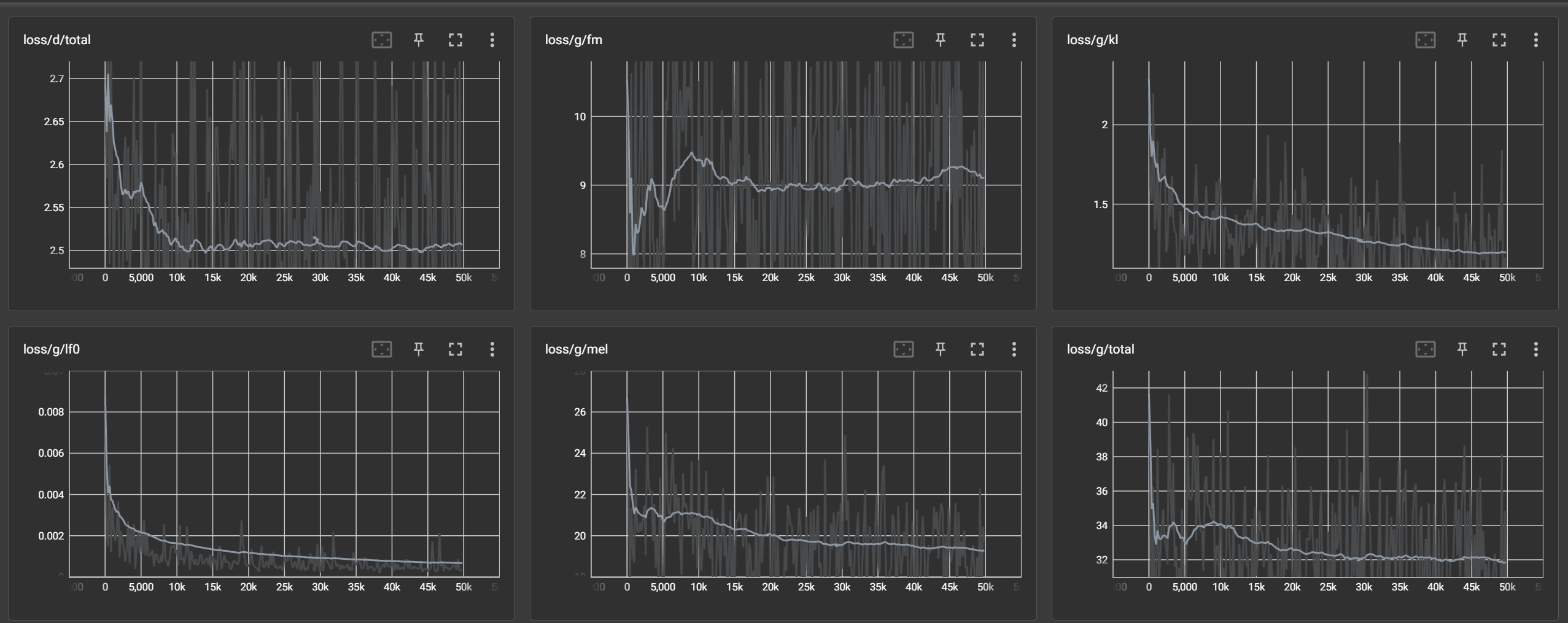This screenshot has width=1568, height=623.
Task: Enlarge the loss/g/kl chart
Action: tap(1499, 40)
